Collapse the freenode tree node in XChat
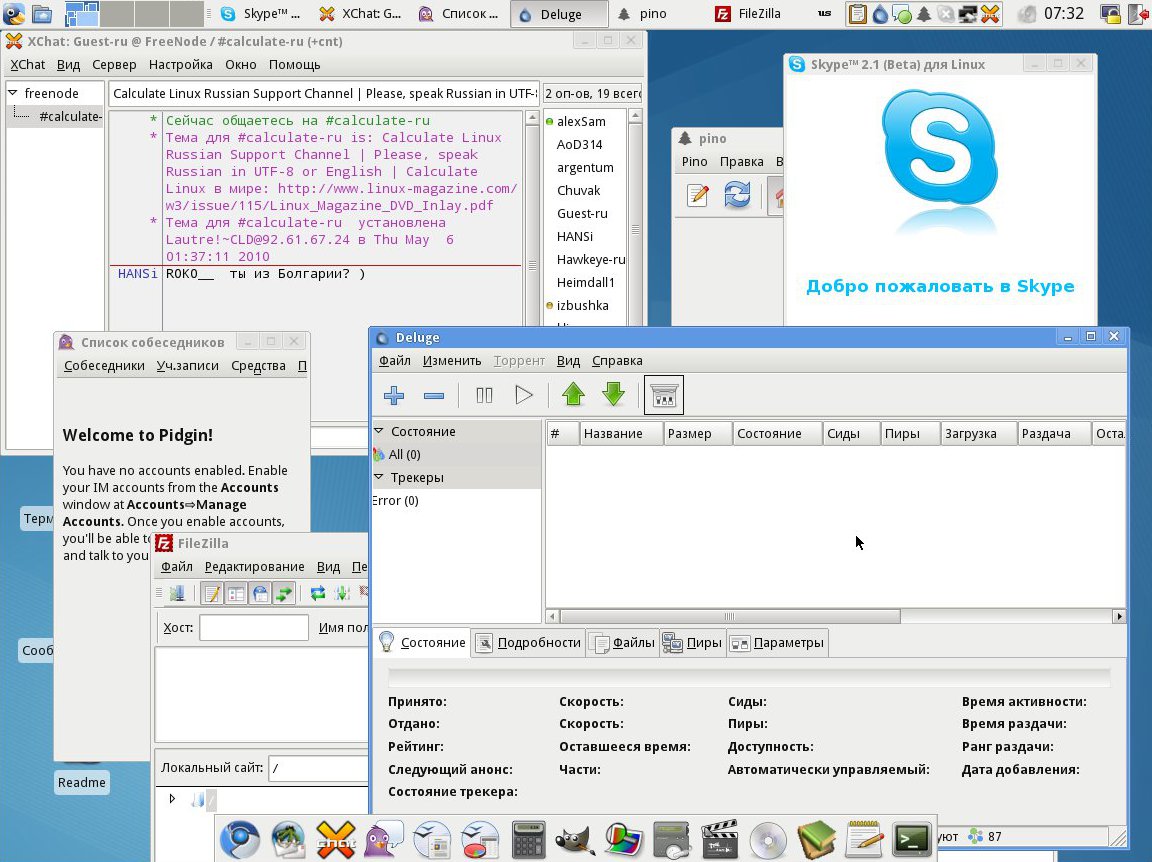The image size is (1152, 862). click(x=13, y=93)
